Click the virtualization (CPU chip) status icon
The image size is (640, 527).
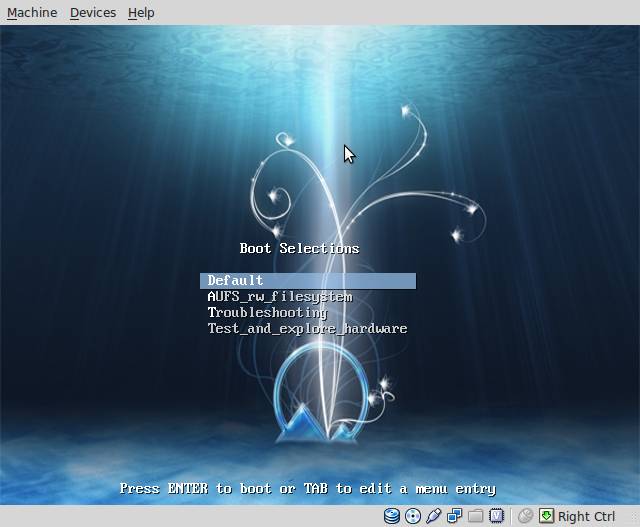496,516
